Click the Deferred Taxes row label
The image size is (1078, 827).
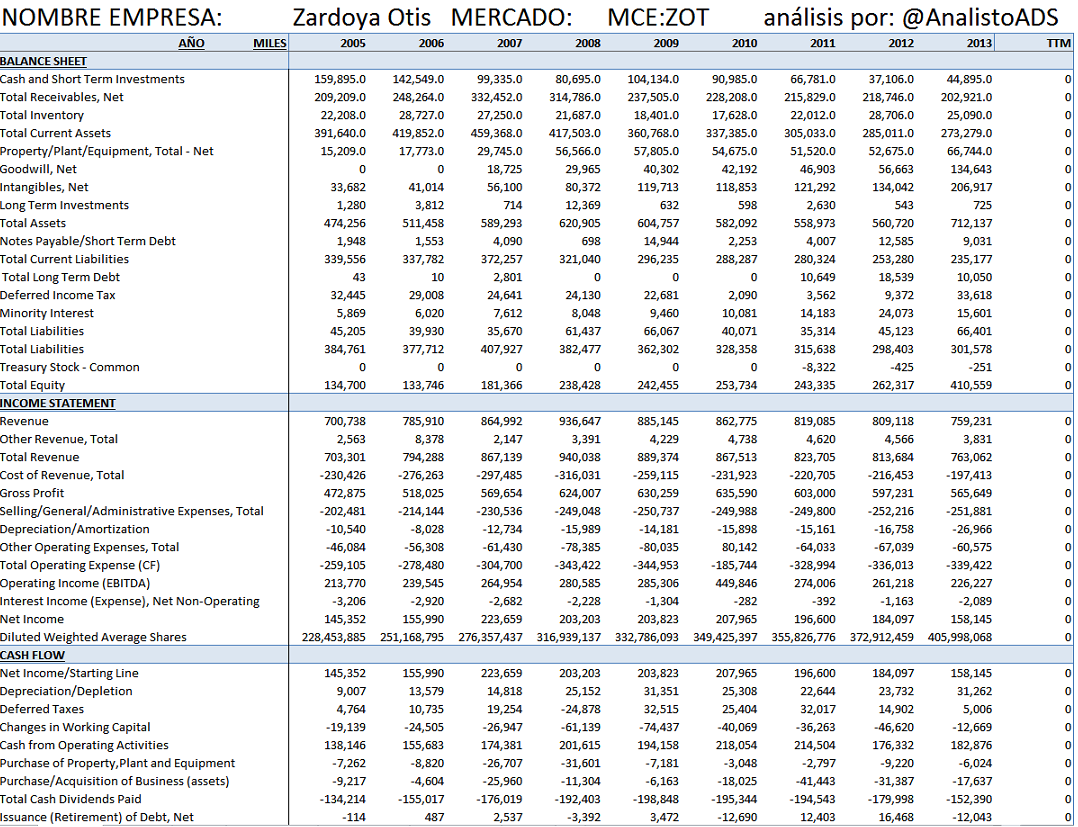[x=42, y=709]
